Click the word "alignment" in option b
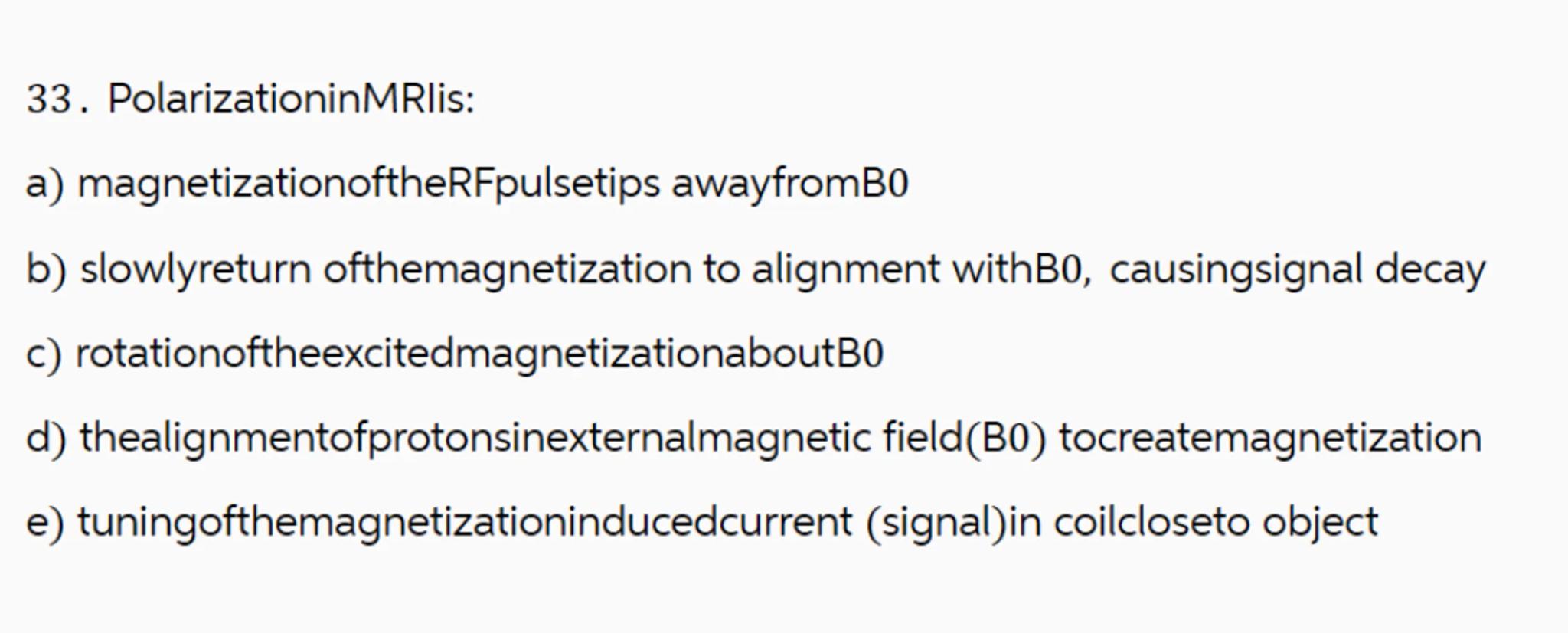Viewport: 1568px width, 633px height. pyautogui.click(x=845, y=269)
